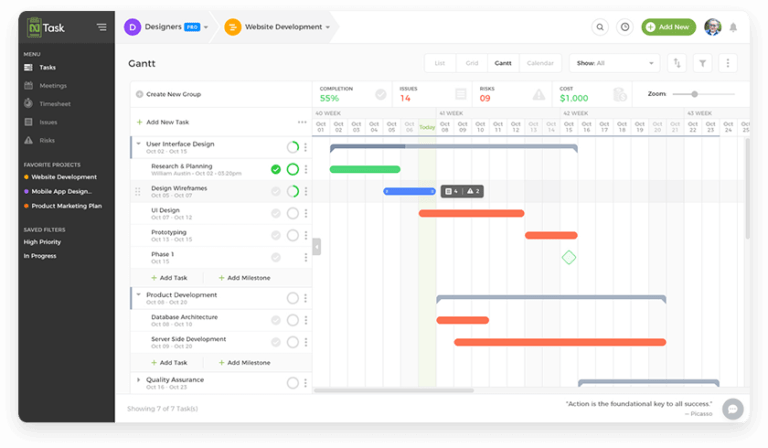This screenshot has width=768, height=448.
Task: Check the notifications bell icon
Action: [x=733, y=27]
